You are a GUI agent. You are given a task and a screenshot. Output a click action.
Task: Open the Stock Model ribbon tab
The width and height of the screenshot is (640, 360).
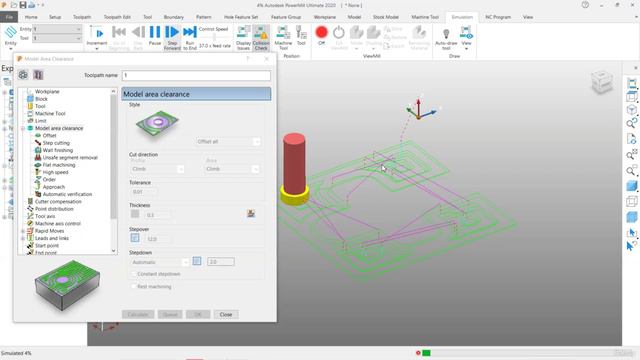click(x=386, y=17)
